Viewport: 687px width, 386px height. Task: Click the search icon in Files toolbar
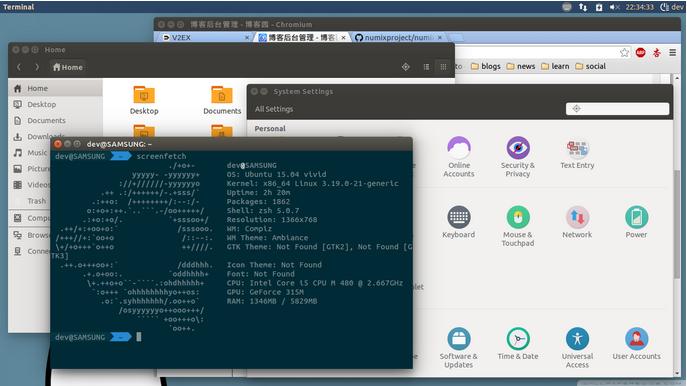[405, 67]
